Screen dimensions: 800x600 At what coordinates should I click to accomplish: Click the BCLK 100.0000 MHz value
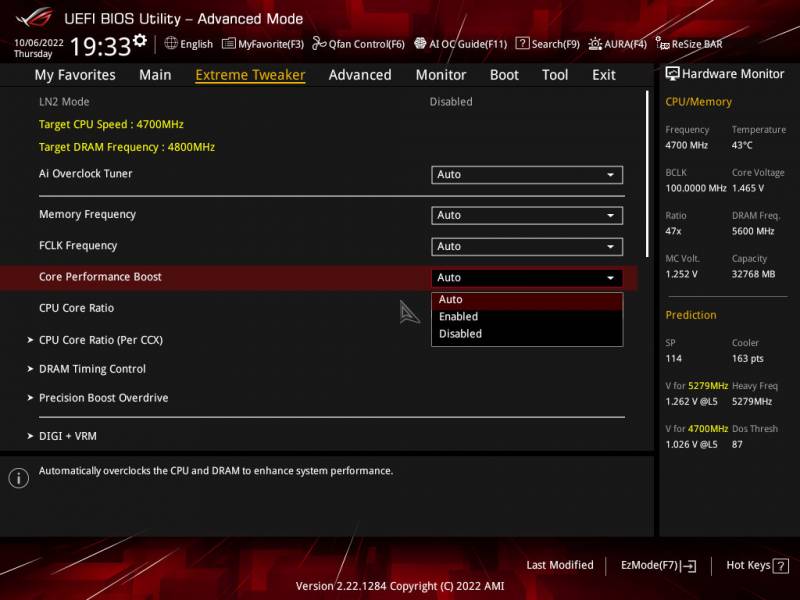coord(695,188)
